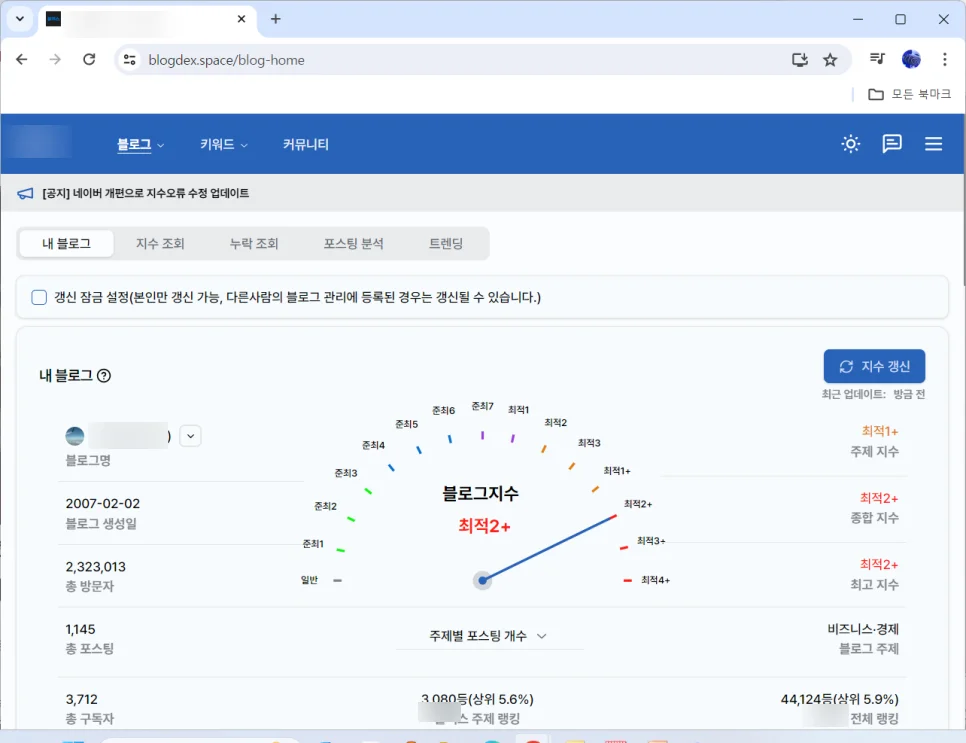
Task: Close the current browser tab
Action: click(x=242, y=19)
